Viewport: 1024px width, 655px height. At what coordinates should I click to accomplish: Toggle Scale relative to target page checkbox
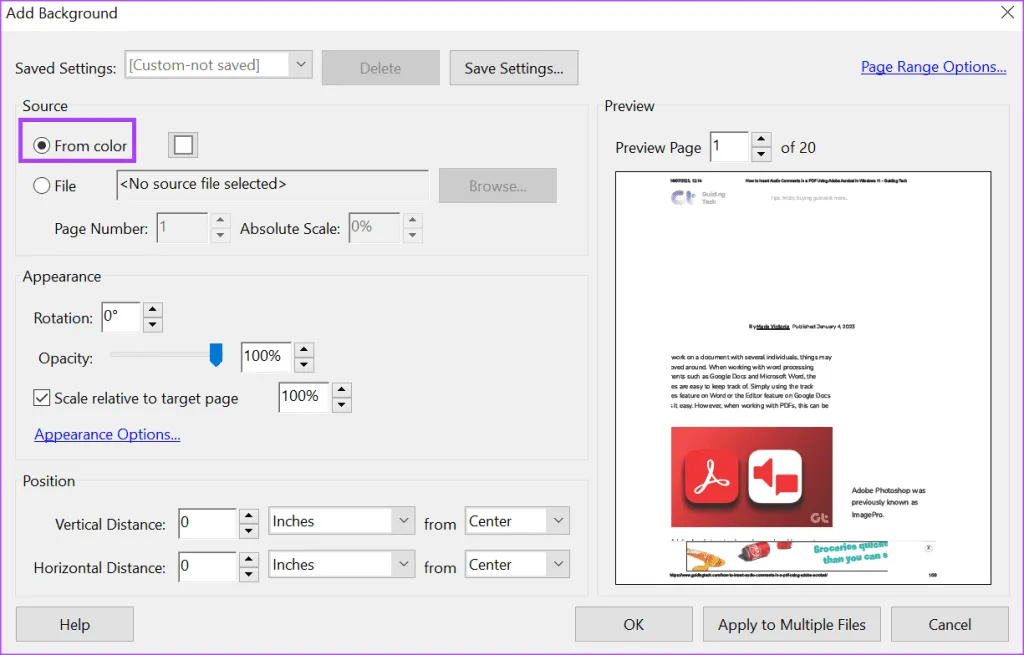click(x=42, y=398)
